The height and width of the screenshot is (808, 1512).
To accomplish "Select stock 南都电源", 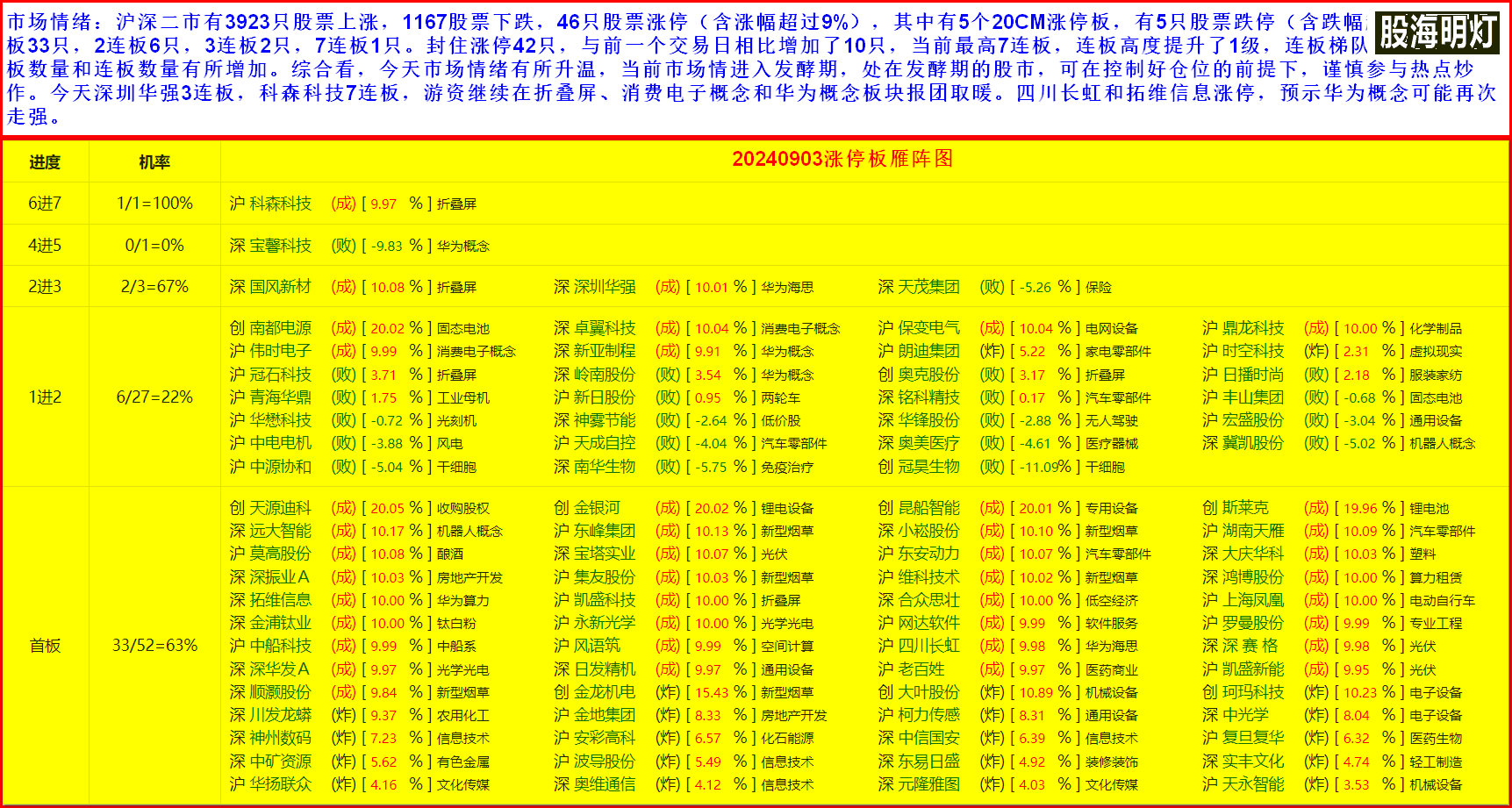I will tap(280, 328).
